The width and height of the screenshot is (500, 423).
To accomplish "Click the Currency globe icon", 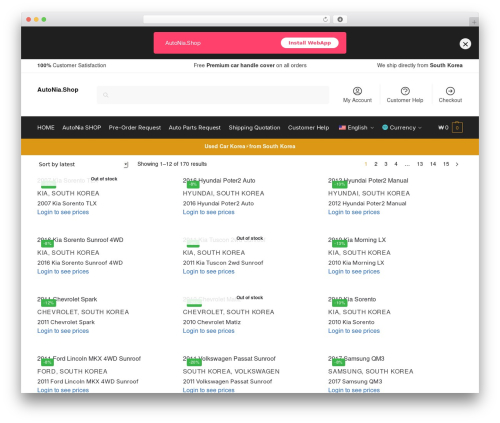I will coord(385,127).
